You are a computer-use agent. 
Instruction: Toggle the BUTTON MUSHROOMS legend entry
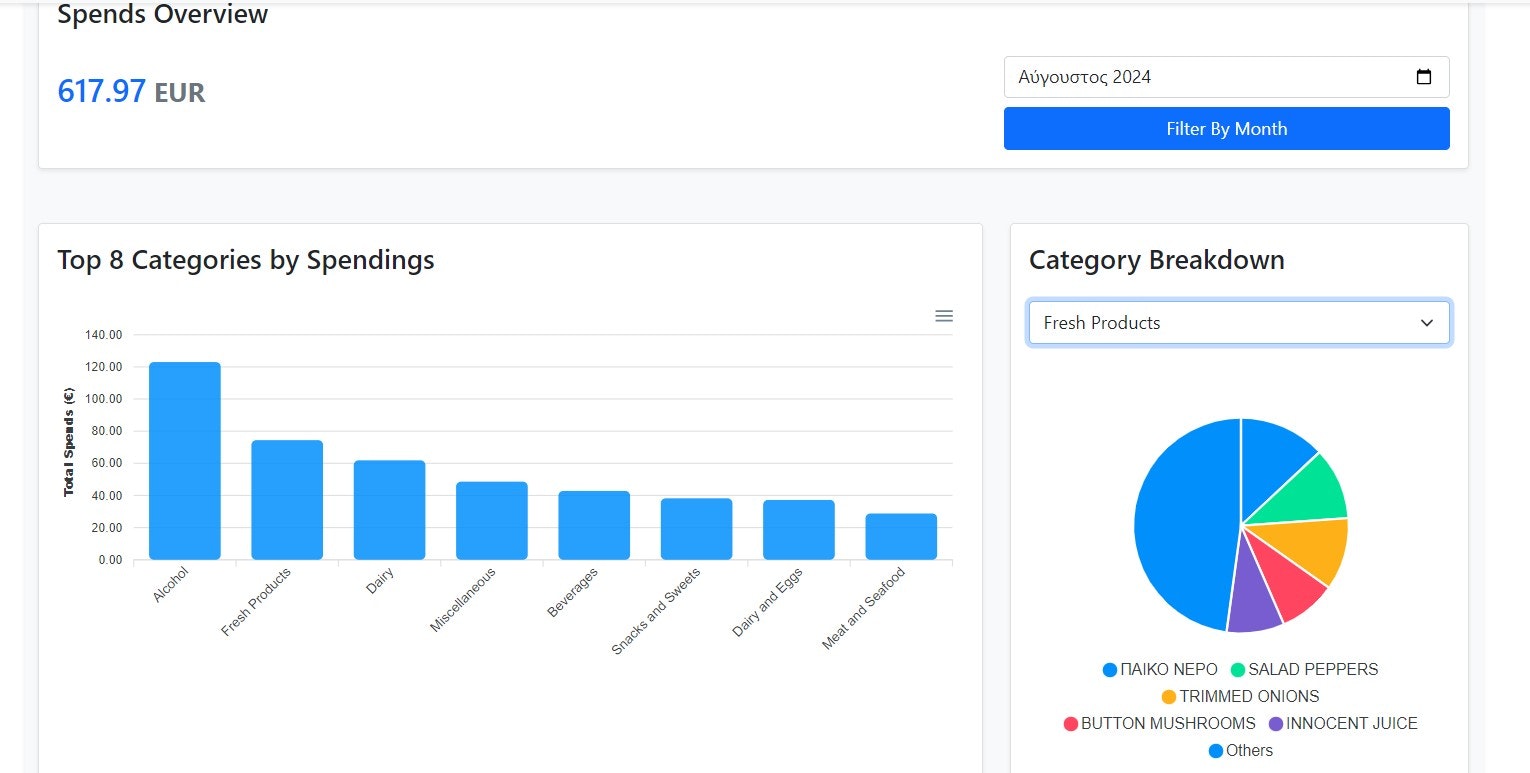1159,724
